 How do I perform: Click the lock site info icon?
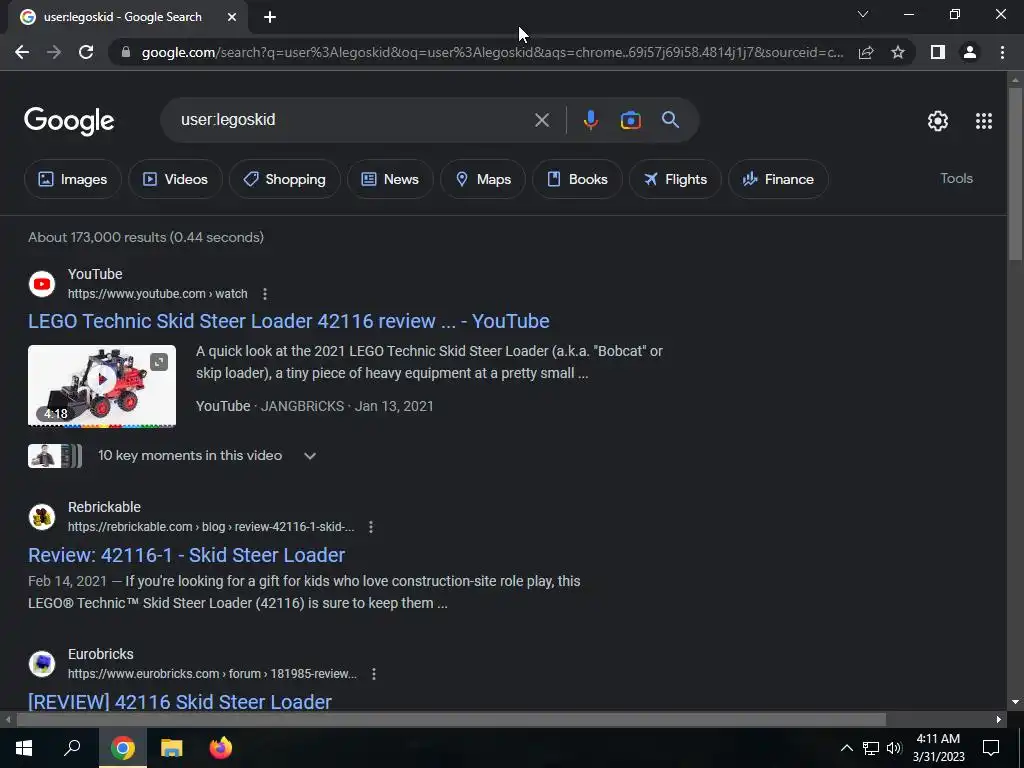126,52
